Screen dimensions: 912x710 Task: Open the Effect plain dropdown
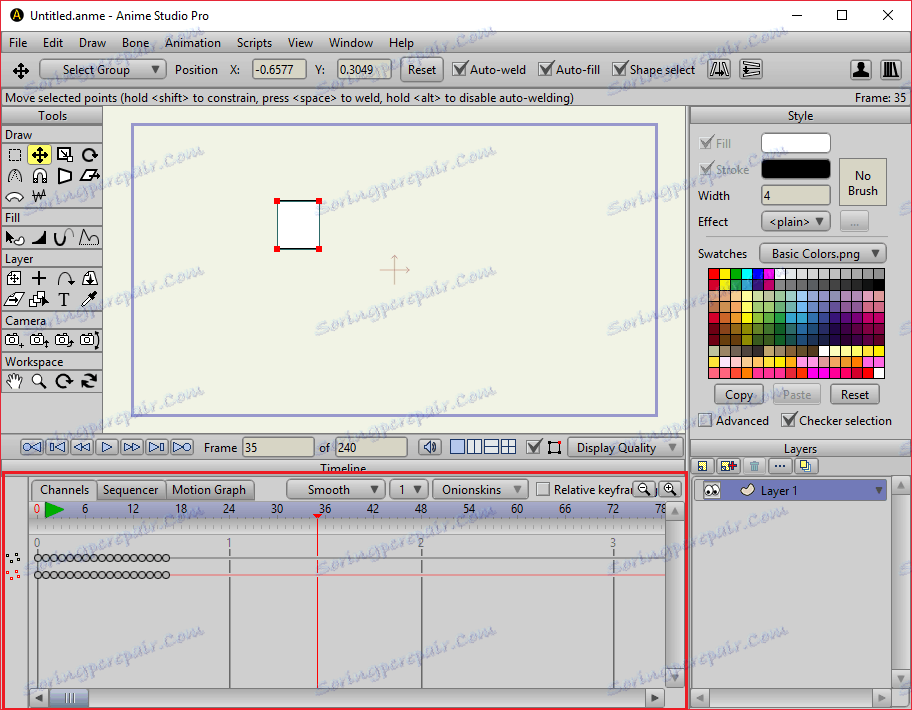point(796,222)
